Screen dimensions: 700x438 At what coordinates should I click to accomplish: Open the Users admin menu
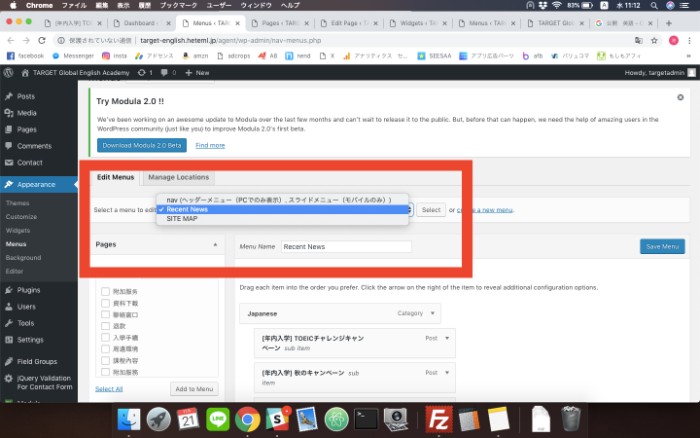[x=26, y=307]
